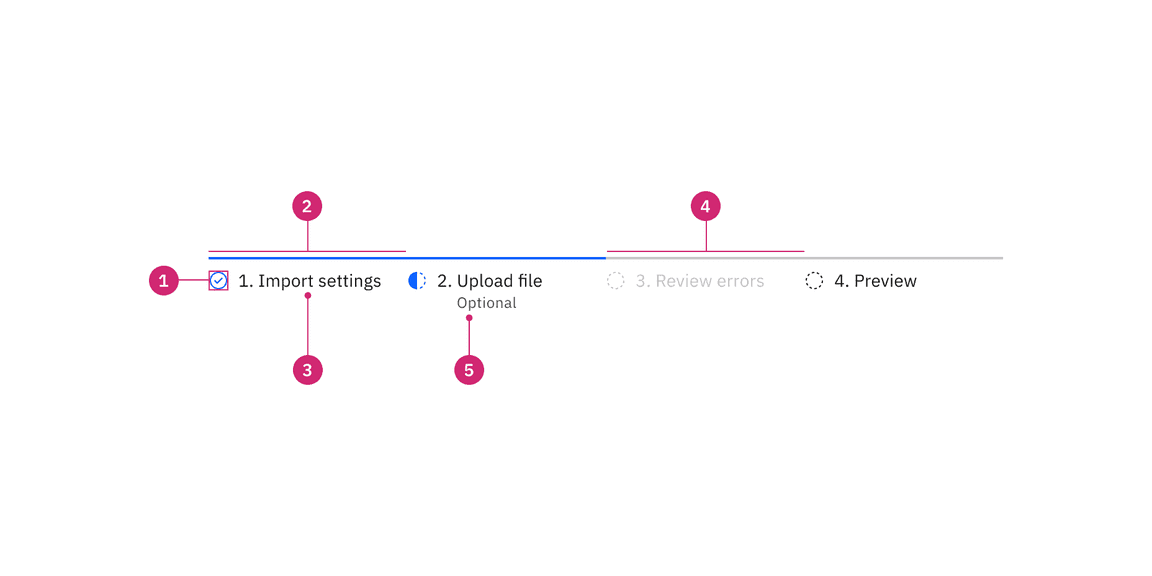Select the step labeled 2. Upload file
The height and width of the screenshot is (576, 1152).
tap(489, 281)
